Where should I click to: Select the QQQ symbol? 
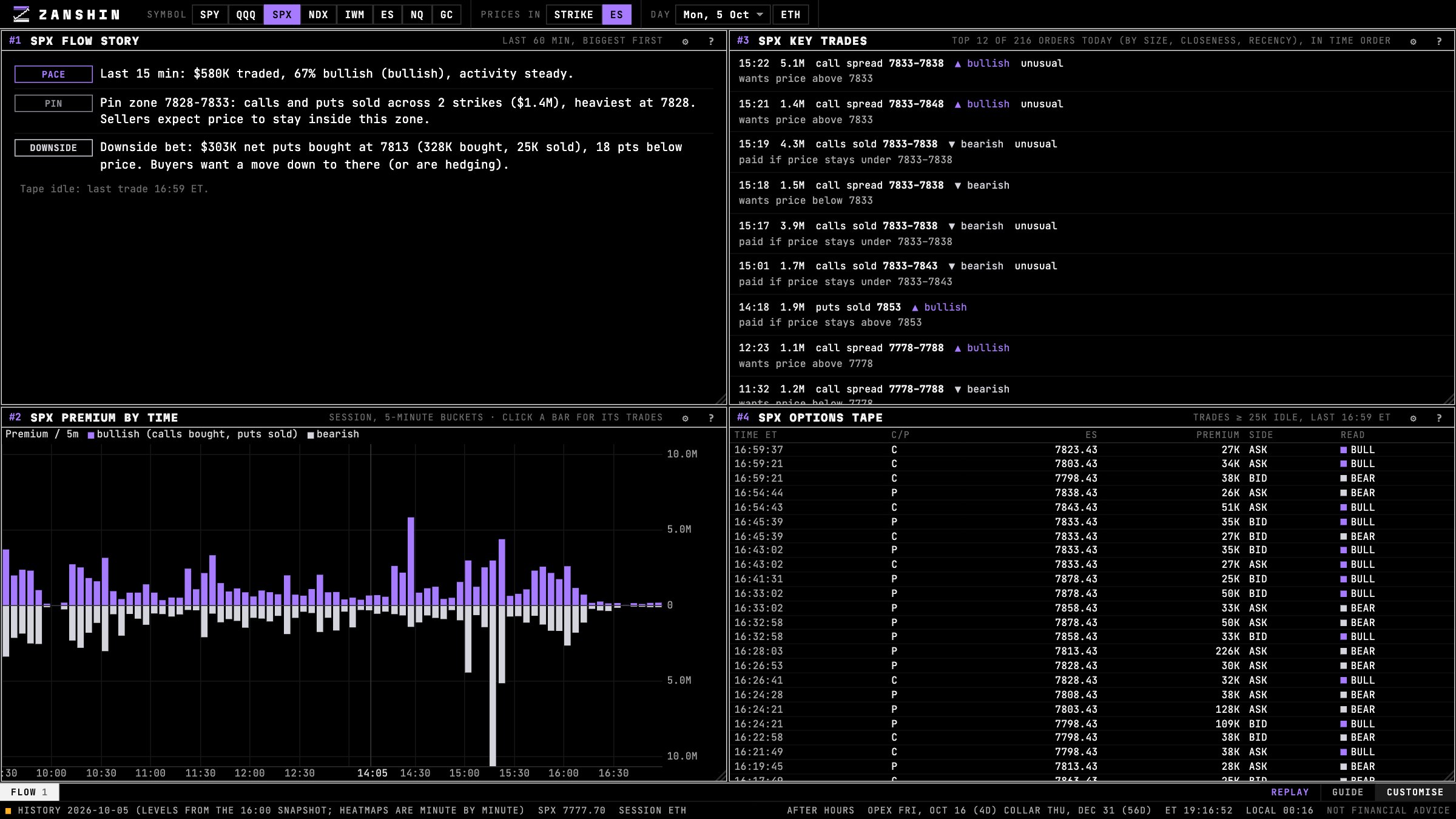(246, 15)
